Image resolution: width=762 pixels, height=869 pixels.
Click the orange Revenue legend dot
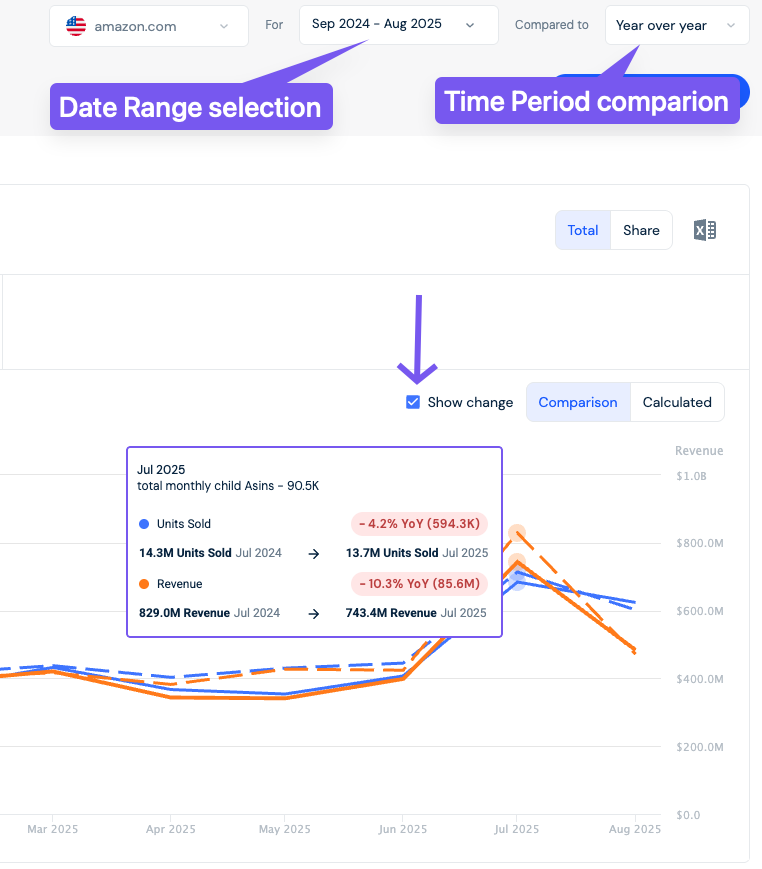pyautogui.click(x=144, y=584)
